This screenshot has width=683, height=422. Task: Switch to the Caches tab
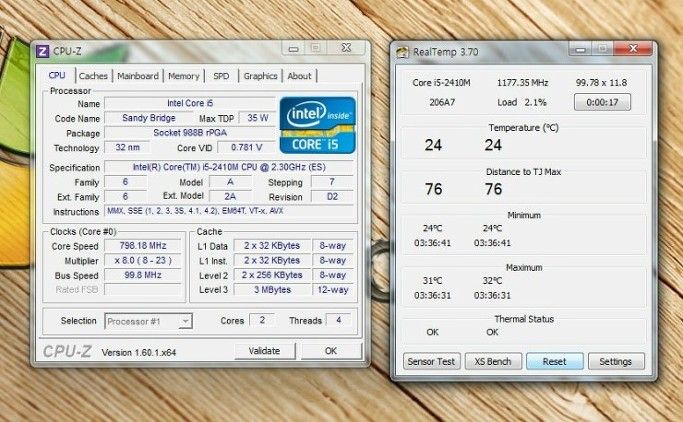tap(93, 76)
